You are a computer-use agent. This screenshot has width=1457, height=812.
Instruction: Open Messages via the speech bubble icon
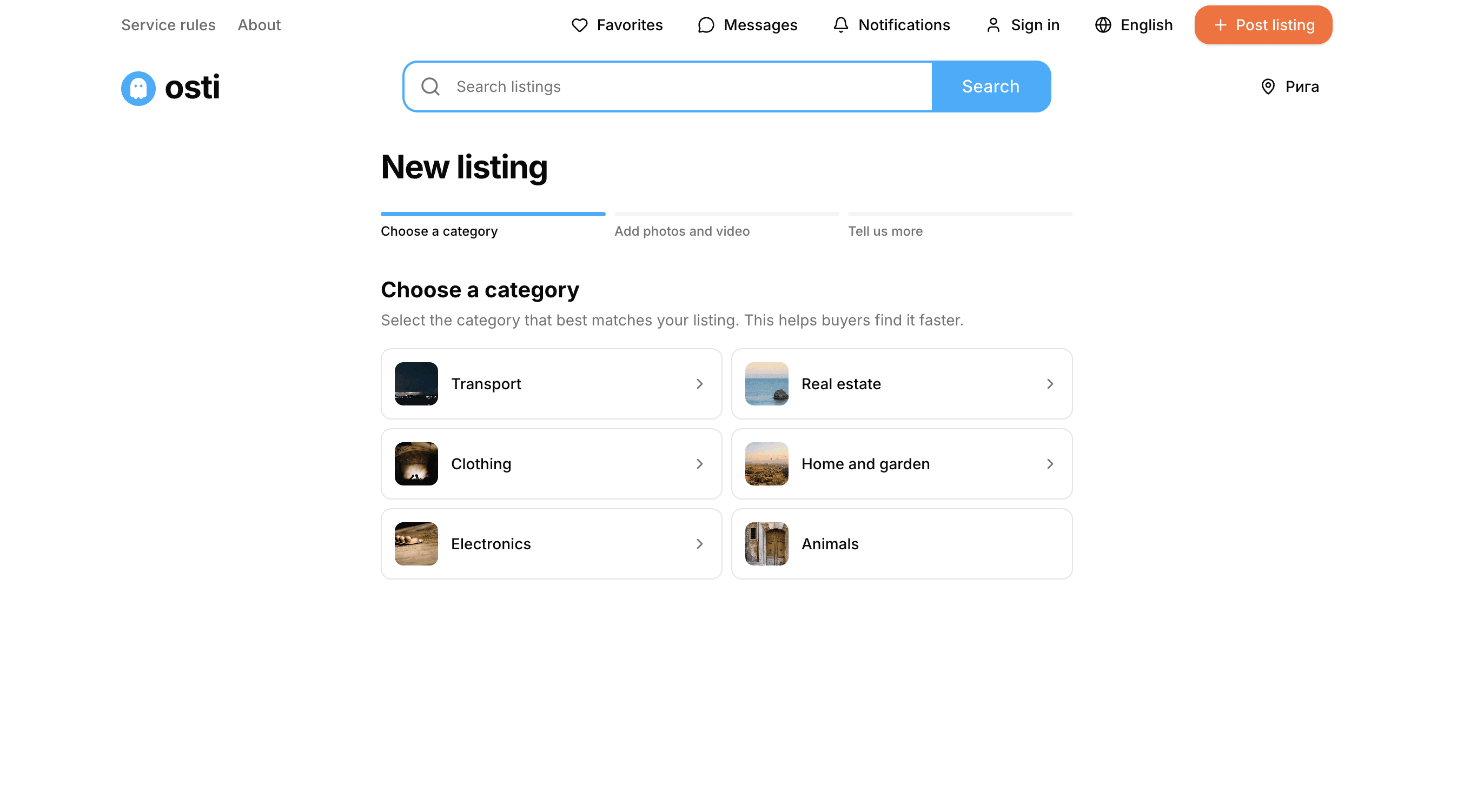705,25
